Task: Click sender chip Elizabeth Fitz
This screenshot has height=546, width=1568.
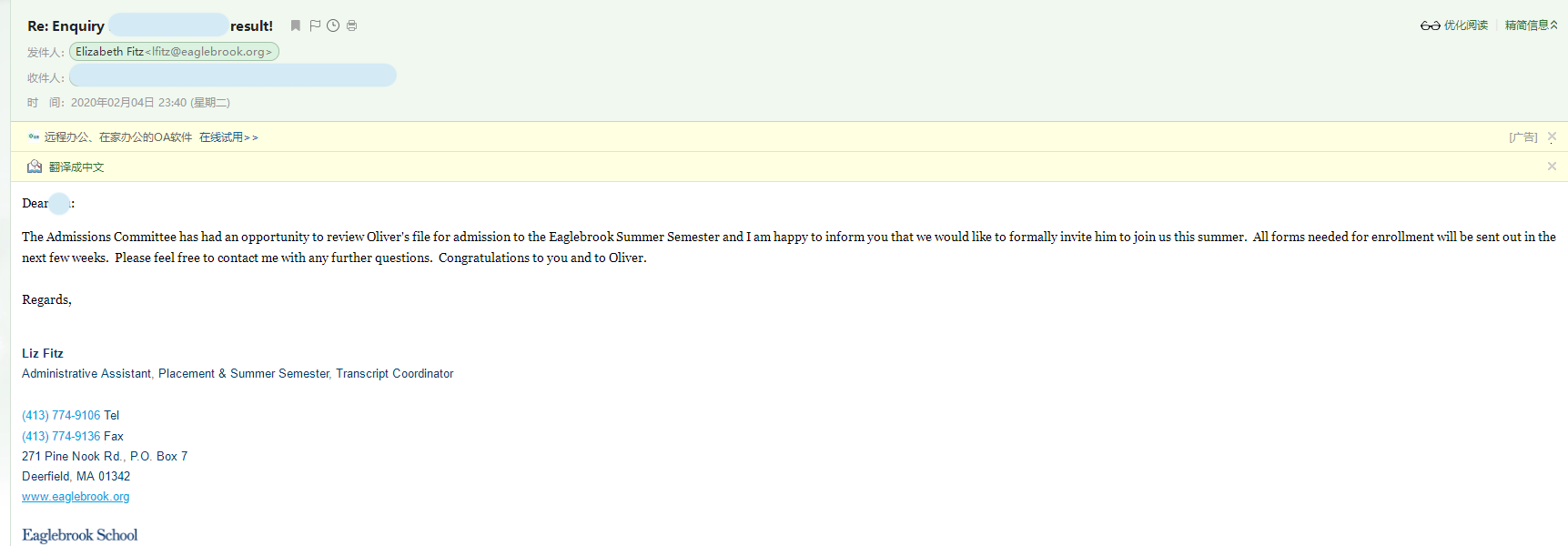Action: pyautogui.click(x=174, y=52)
